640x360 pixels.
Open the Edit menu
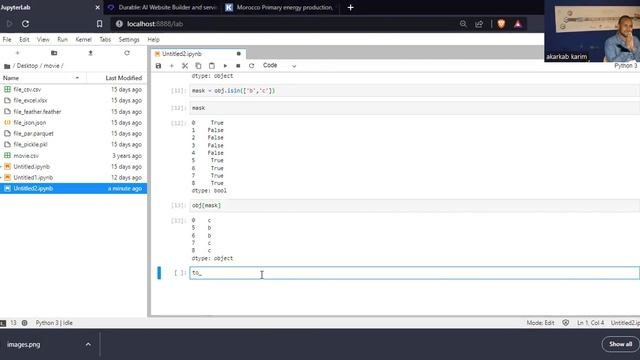24,40
